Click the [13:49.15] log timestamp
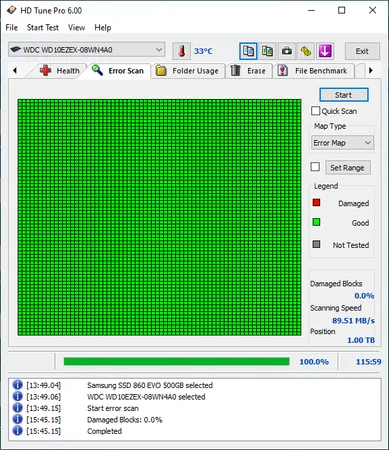This screenshot has width=389, height=450. 43,408
